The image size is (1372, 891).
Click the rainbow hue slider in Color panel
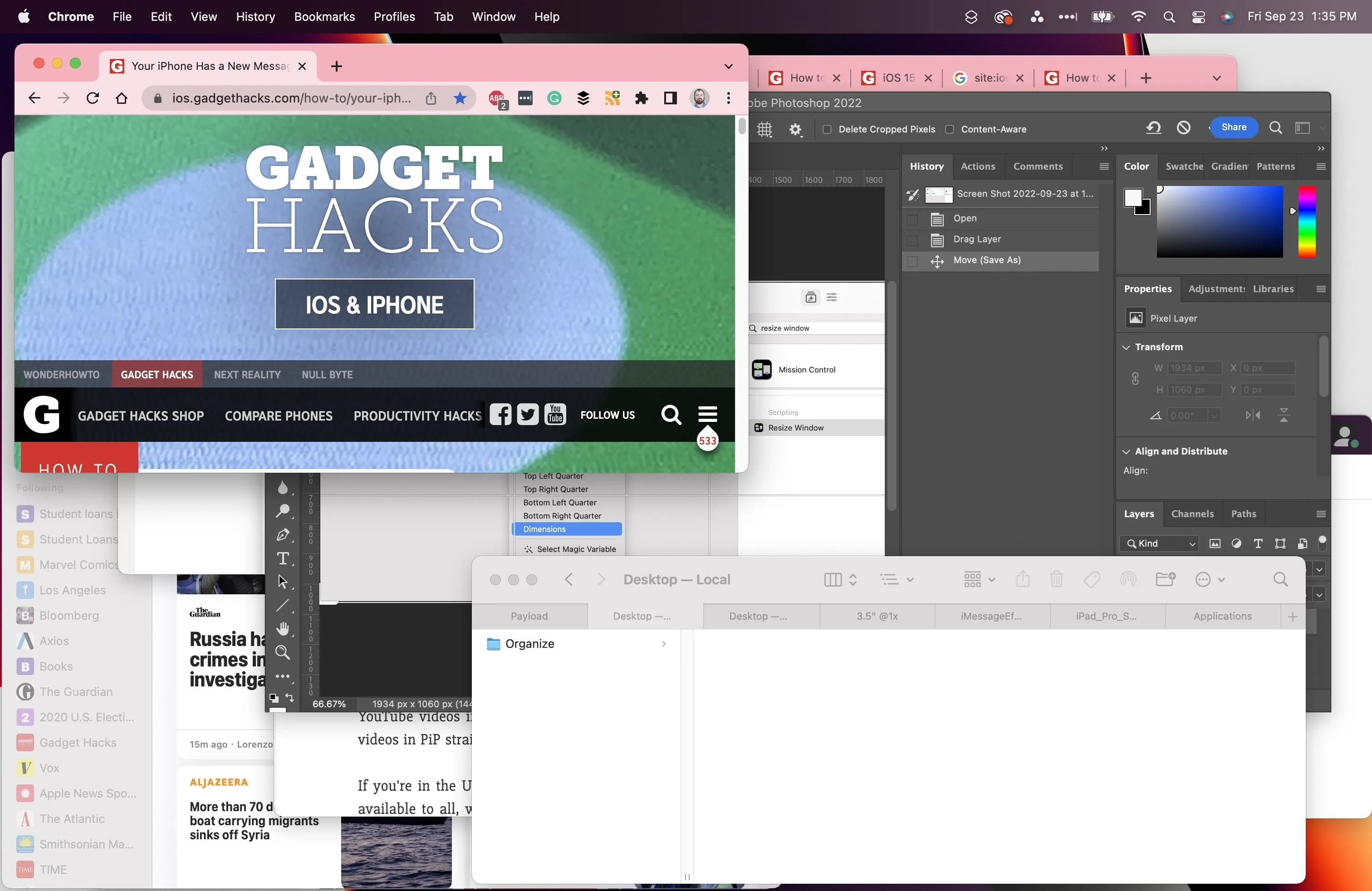[1306, 221]
